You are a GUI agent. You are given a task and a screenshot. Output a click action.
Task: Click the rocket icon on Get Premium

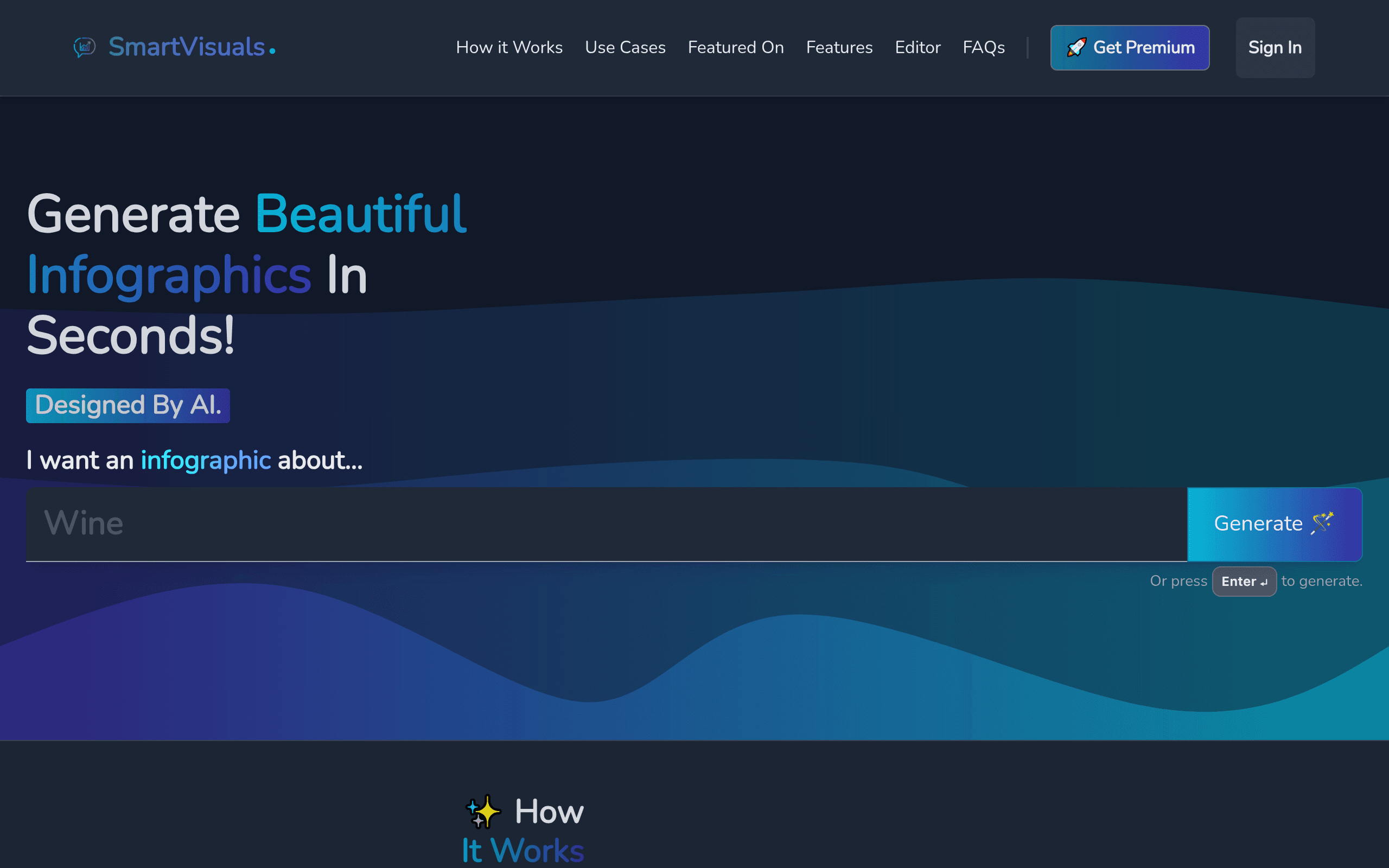(1076, 47)
